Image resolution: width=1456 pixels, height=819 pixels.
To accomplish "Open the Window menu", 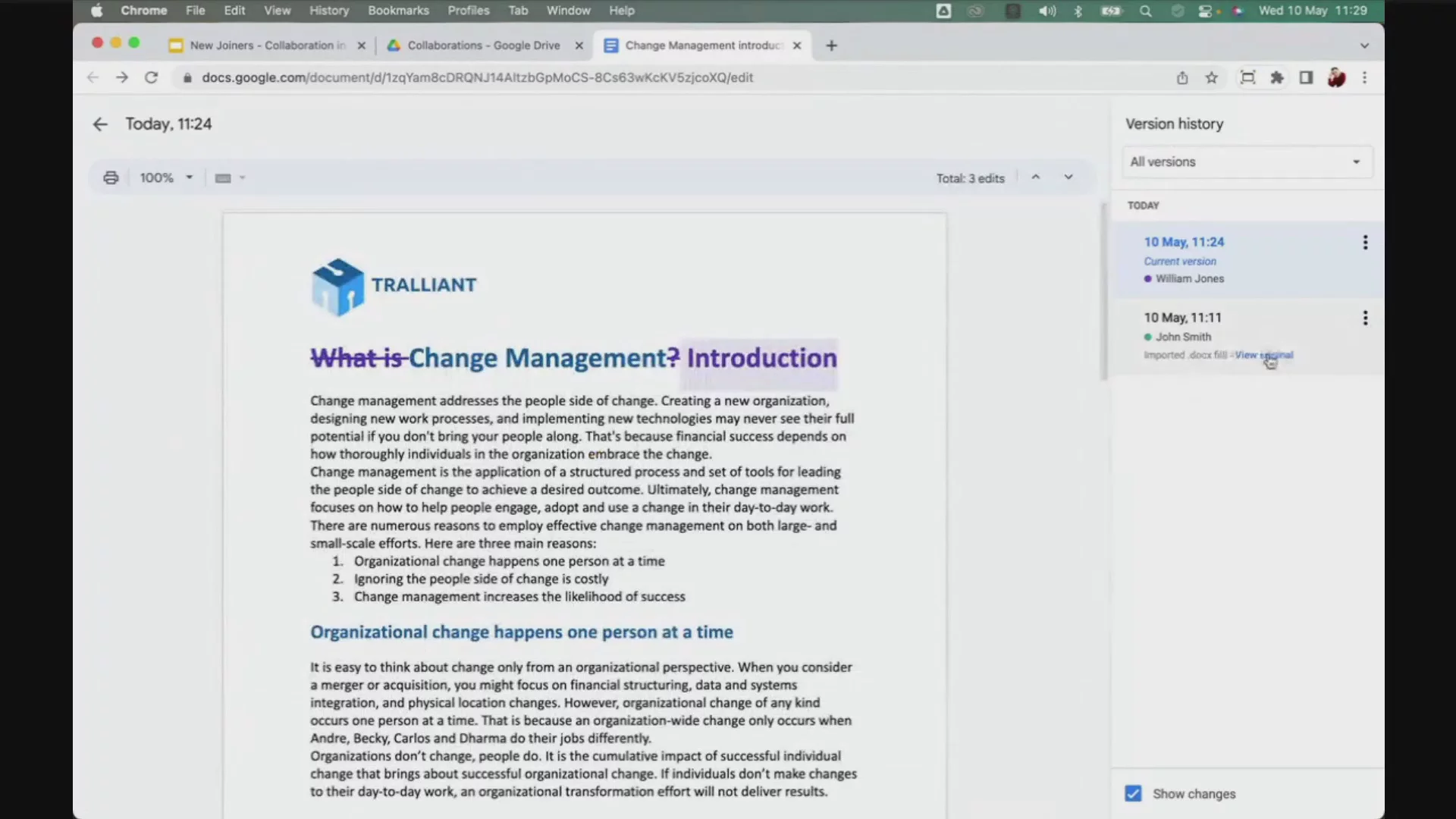I will tap(568, 11).
